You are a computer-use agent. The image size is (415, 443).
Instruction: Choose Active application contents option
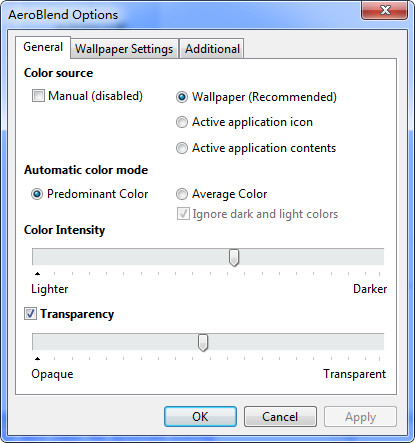click(x=182, y=148)
